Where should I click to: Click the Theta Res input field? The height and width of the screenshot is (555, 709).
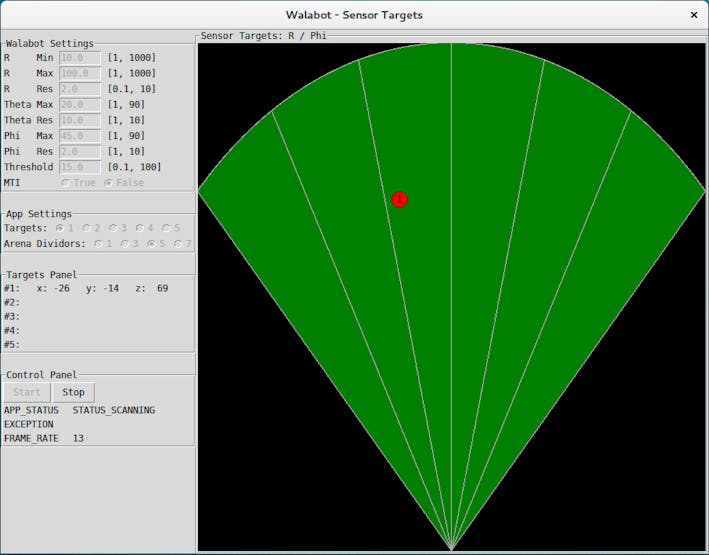point(80,120)
